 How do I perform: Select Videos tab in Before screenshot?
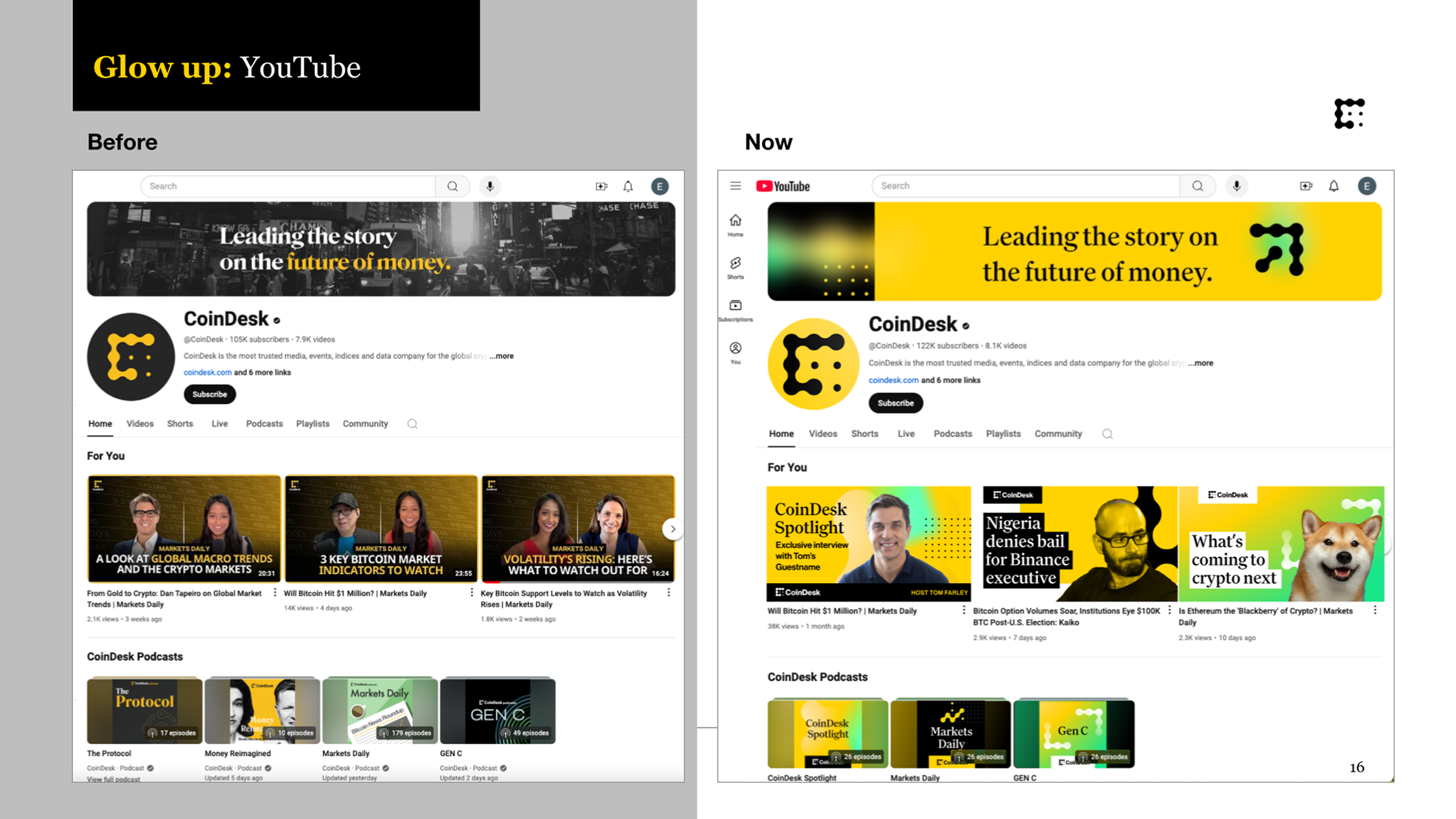point(140,423)
